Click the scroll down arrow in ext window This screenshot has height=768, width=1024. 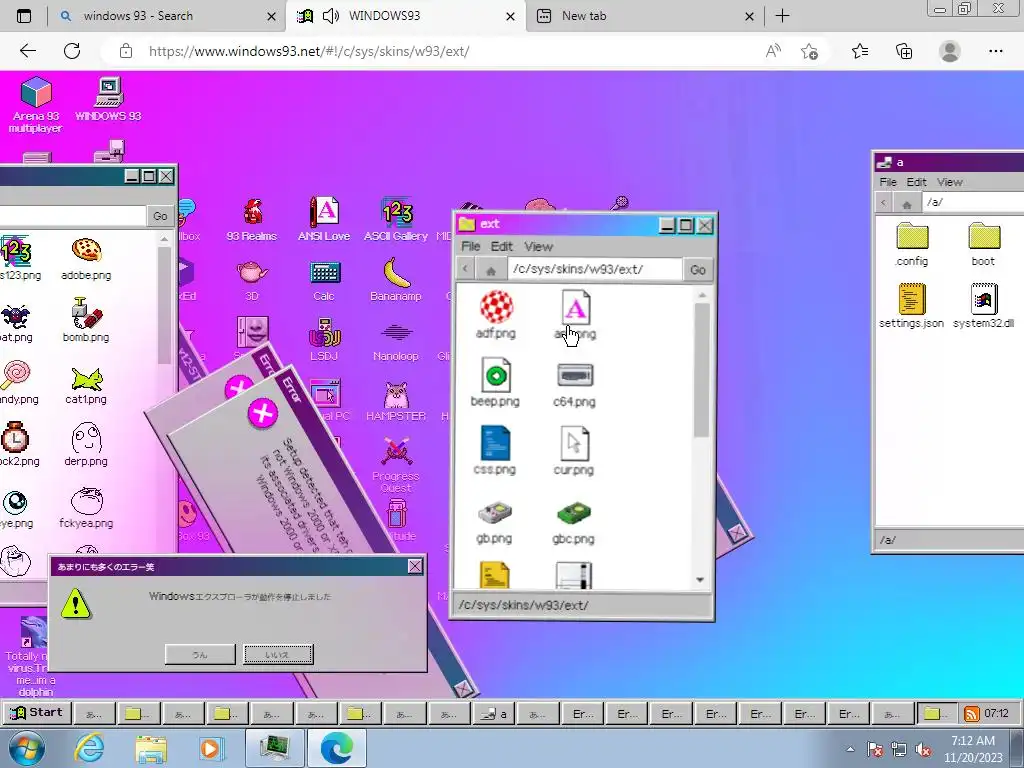(x=701, y=580)
